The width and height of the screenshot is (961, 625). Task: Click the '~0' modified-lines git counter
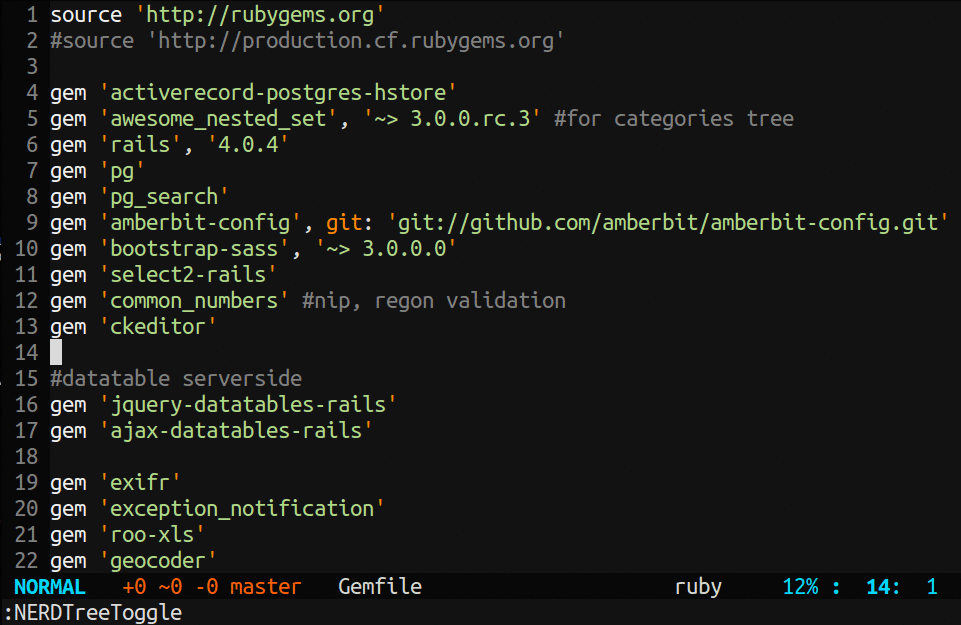pyautogui.click(x=170, y=587)
